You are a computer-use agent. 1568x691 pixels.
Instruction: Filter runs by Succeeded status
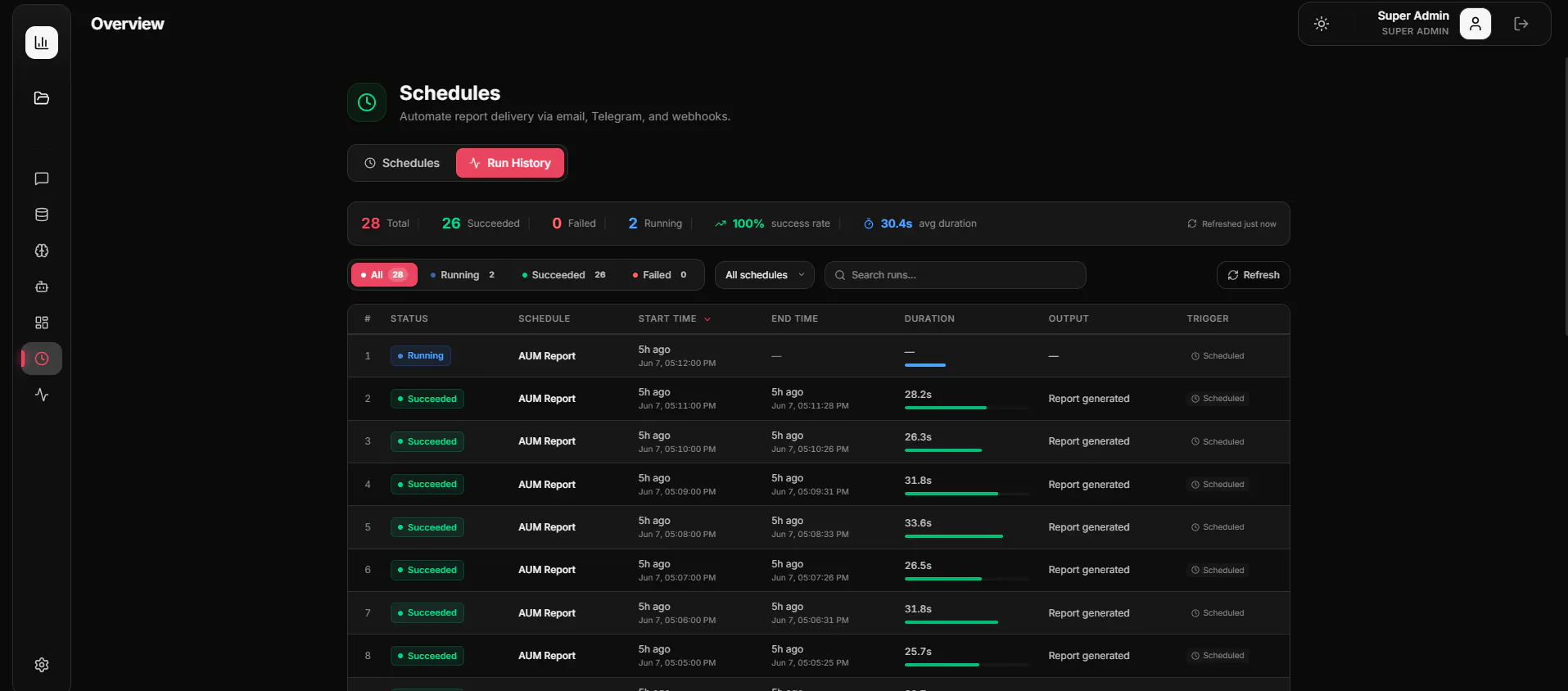564,275
